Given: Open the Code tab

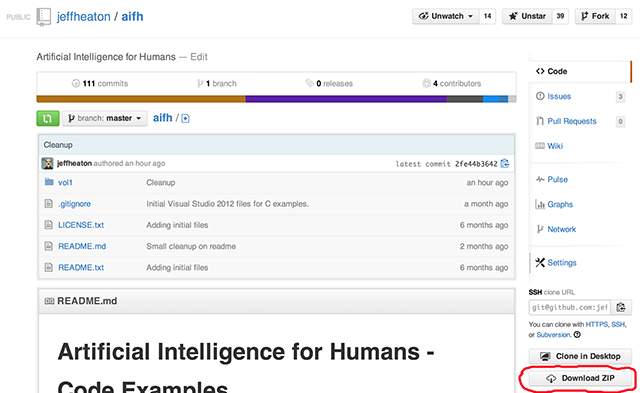Looking at the screenshot, I should coord(557,71).
